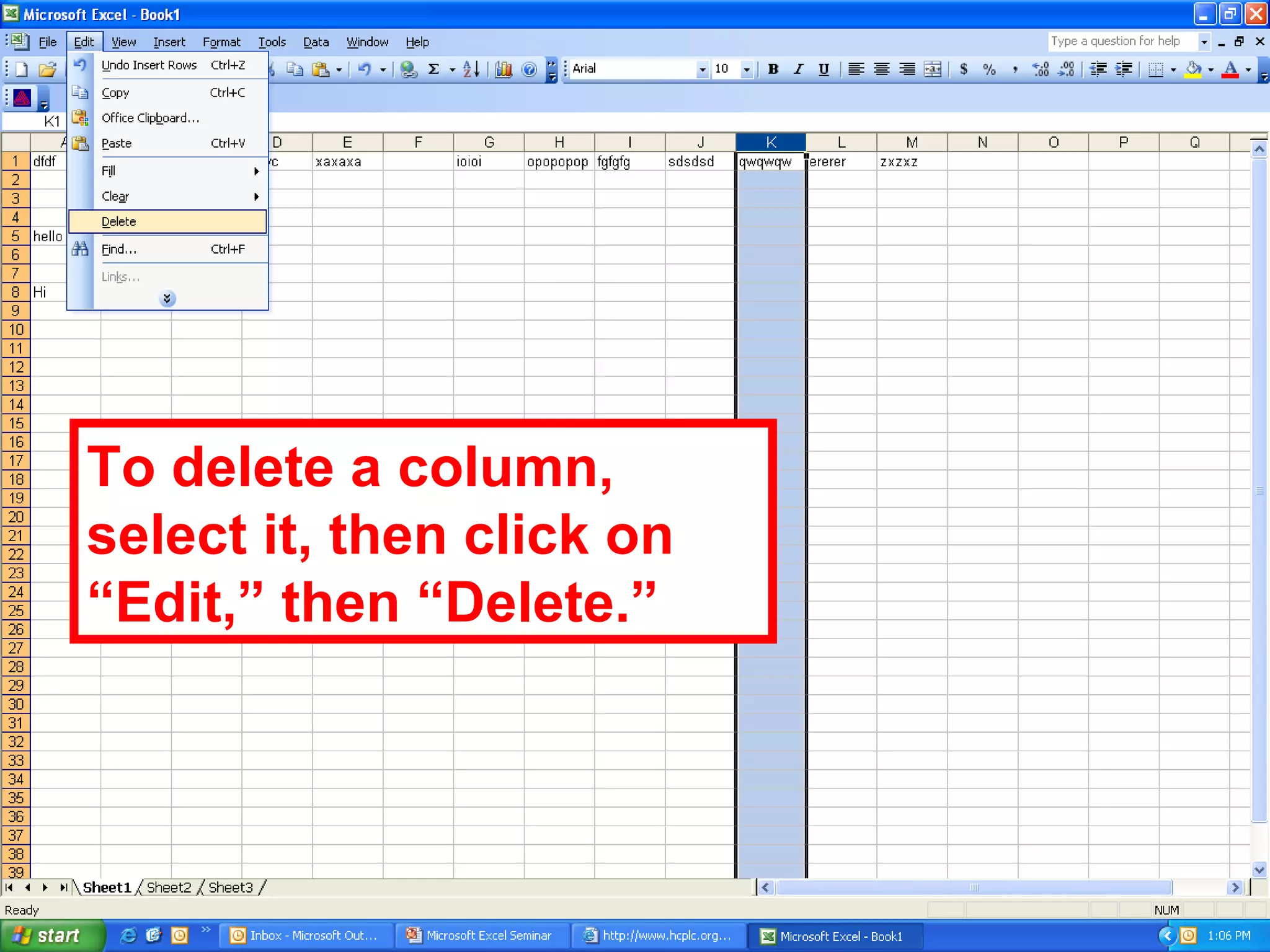Apply Percent Style icon

(x=989, y=69)
